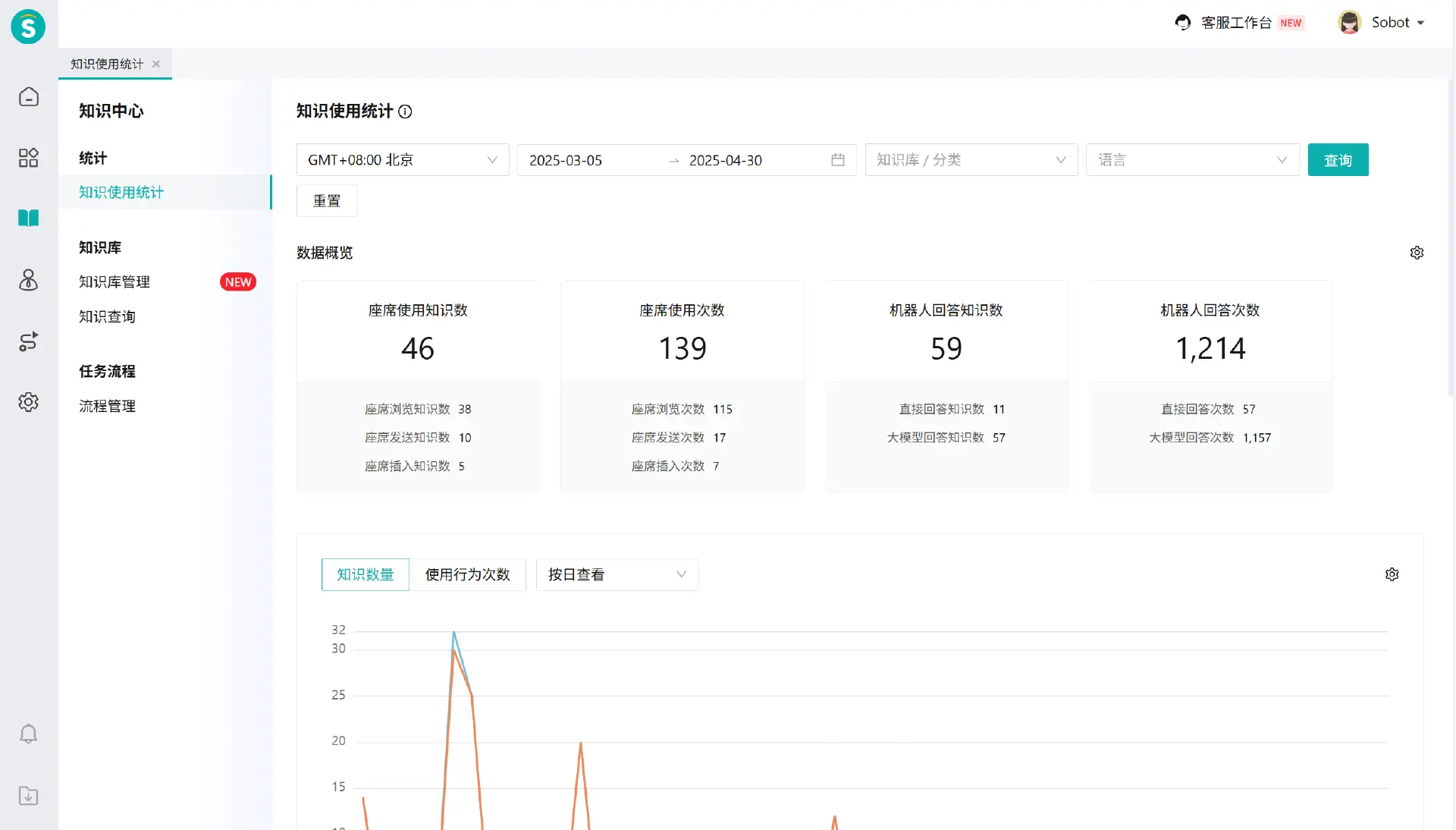Click the 座席发送次数 17 row
This screenshot has height=830, width=1456.
pos(679,438)
